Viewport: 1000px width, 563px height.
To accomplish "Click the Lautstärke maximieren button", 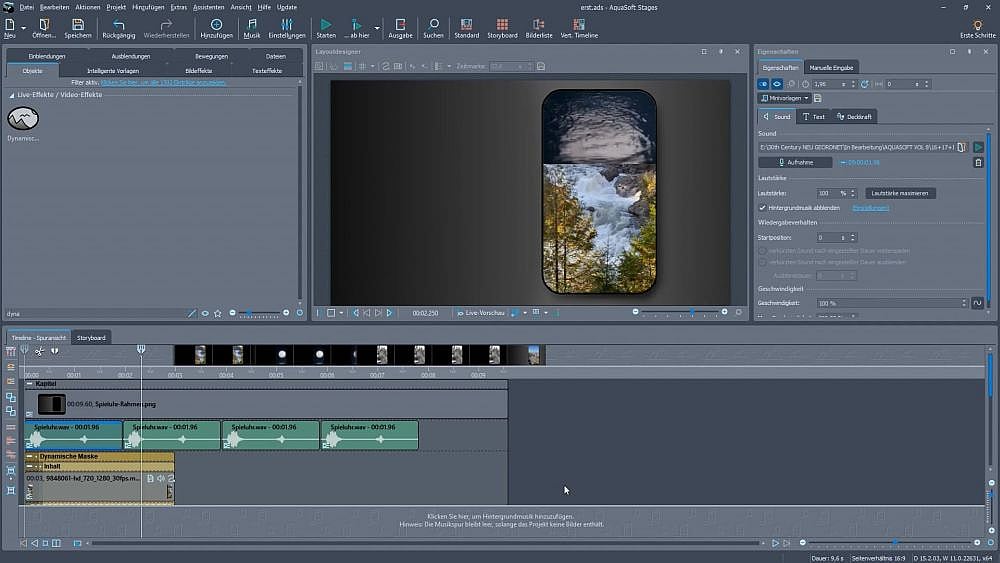I will tap(899, 193).
